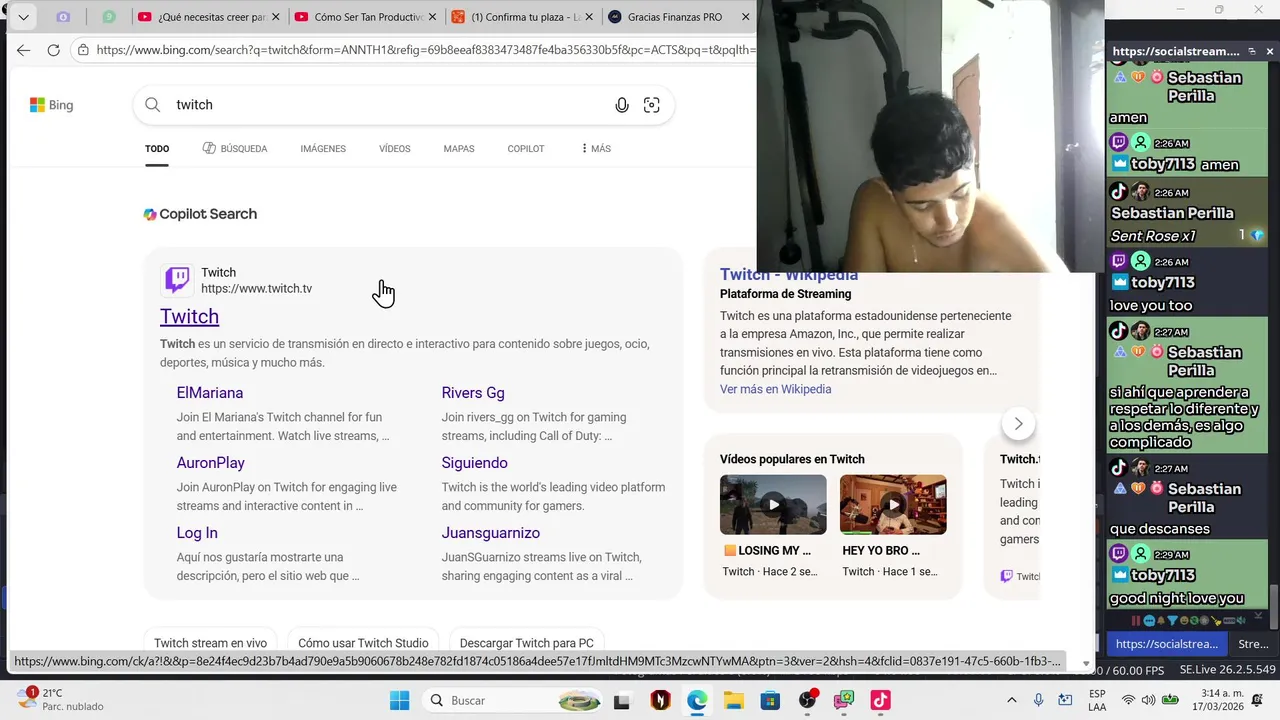Image resolution: width=1280 pixels, height=720 pixels.
Task: Open the pinned green tab
Action: tap(109, 17)
